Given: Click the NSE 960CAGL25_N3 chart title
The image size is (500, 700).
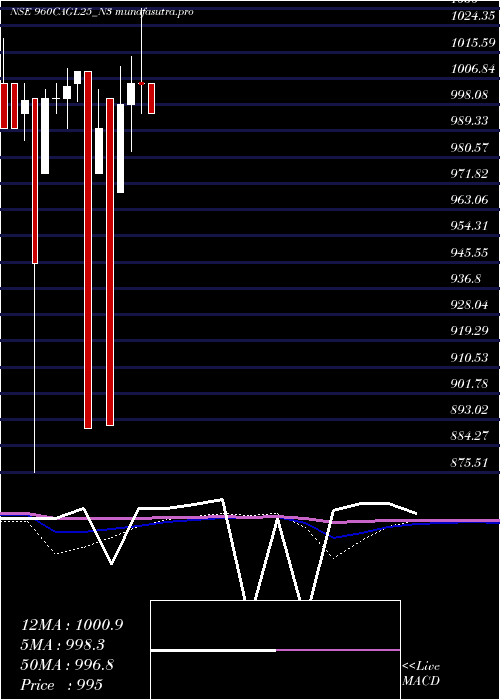Looking at the screenshot, I should click(102, 12).
